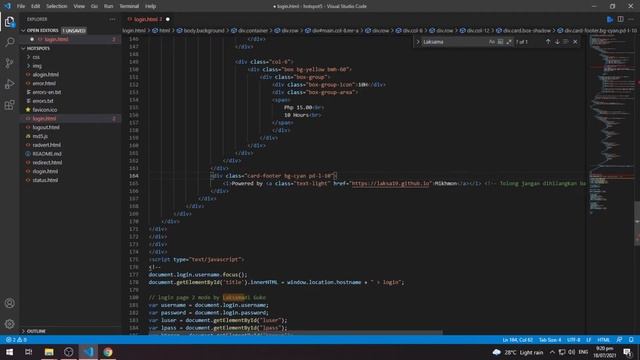
Task: Open md5.js in the file tree
Action: click(x=40, y=136)
